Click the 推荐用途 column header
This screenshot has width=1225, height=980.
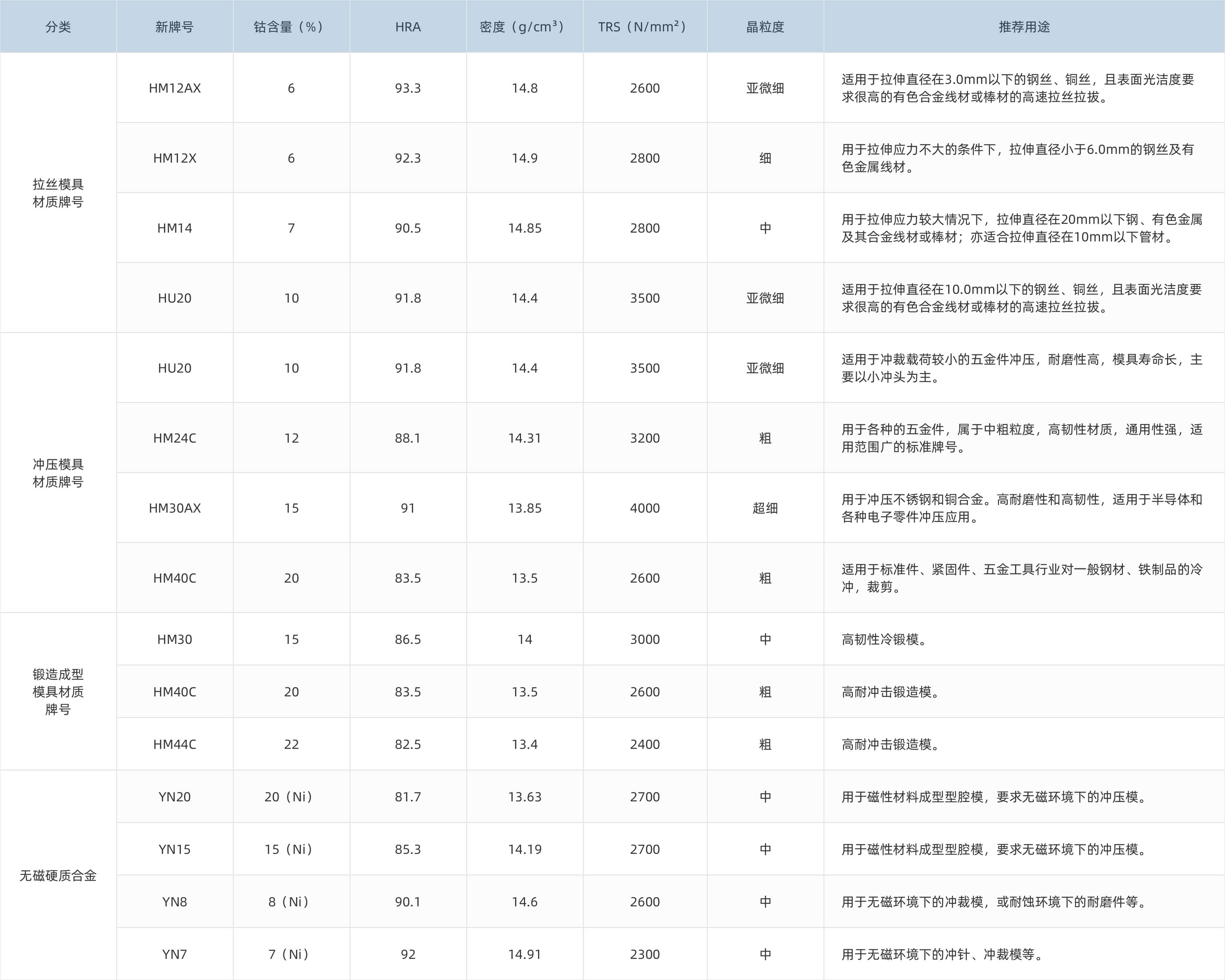pyautogui.click(x=1024, y=27)
